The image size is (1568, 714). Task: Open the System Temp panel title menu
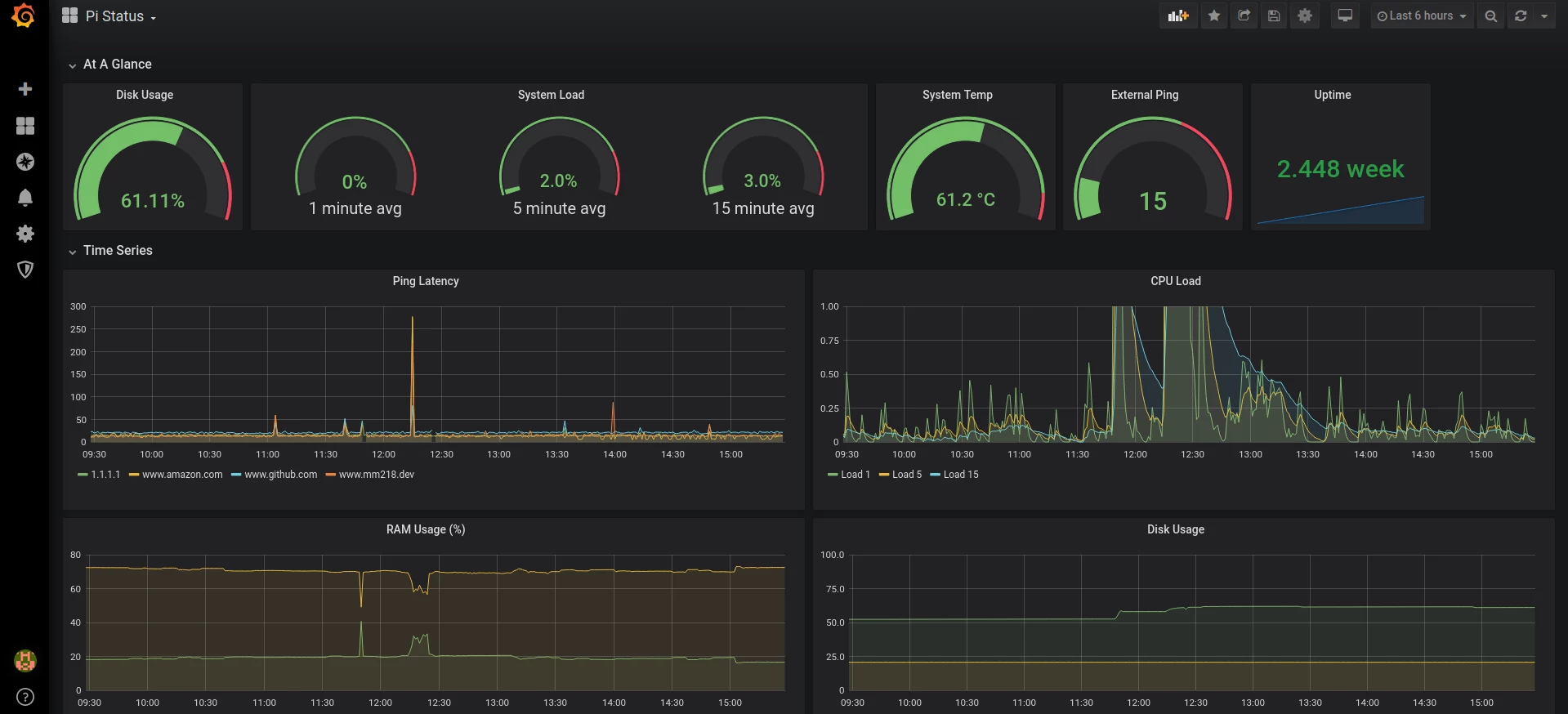958,95
